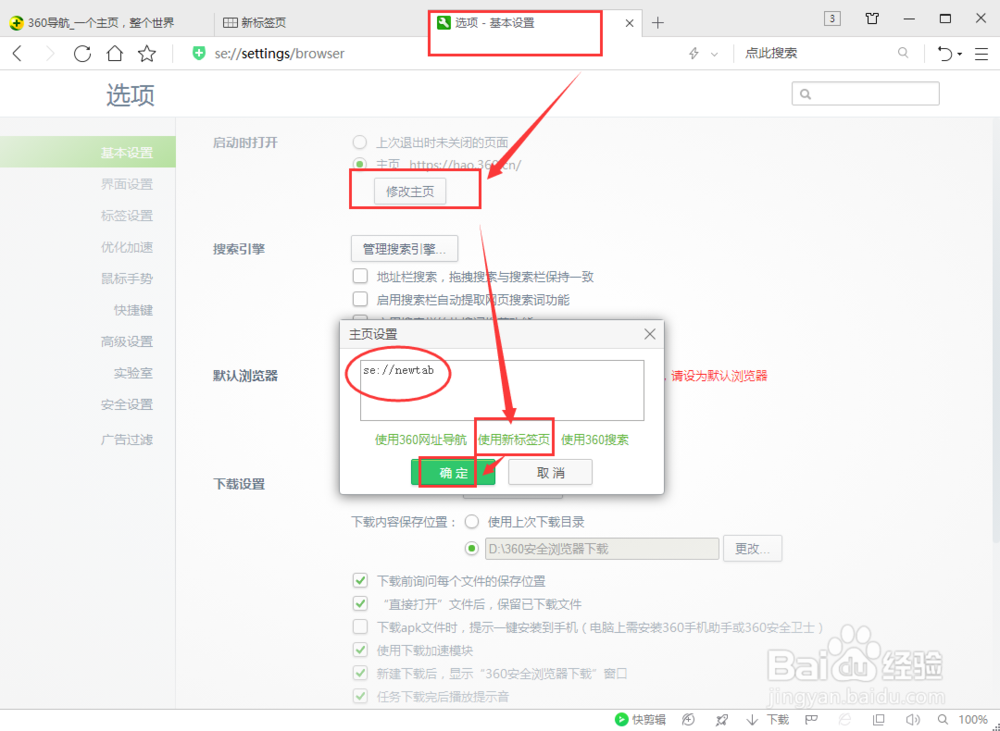Open 安全设置 in sidebar
Viewport: 1000px width, 731px height.
click(x=126, y=404)
